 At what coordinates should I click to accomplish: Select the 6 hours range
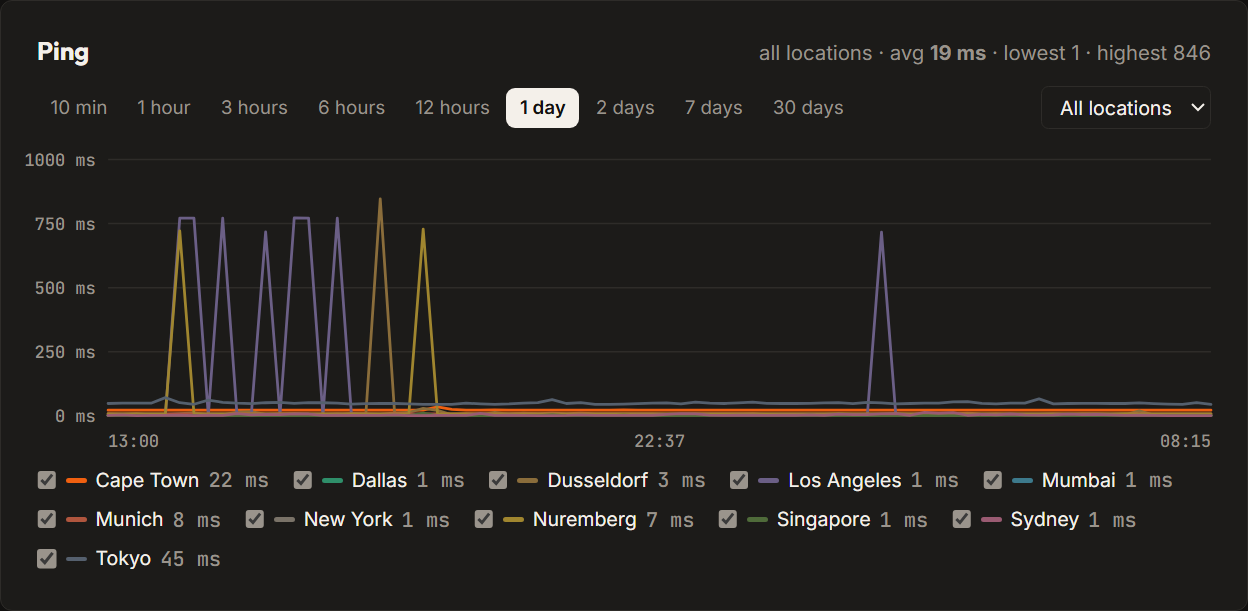tap(351, 108)
